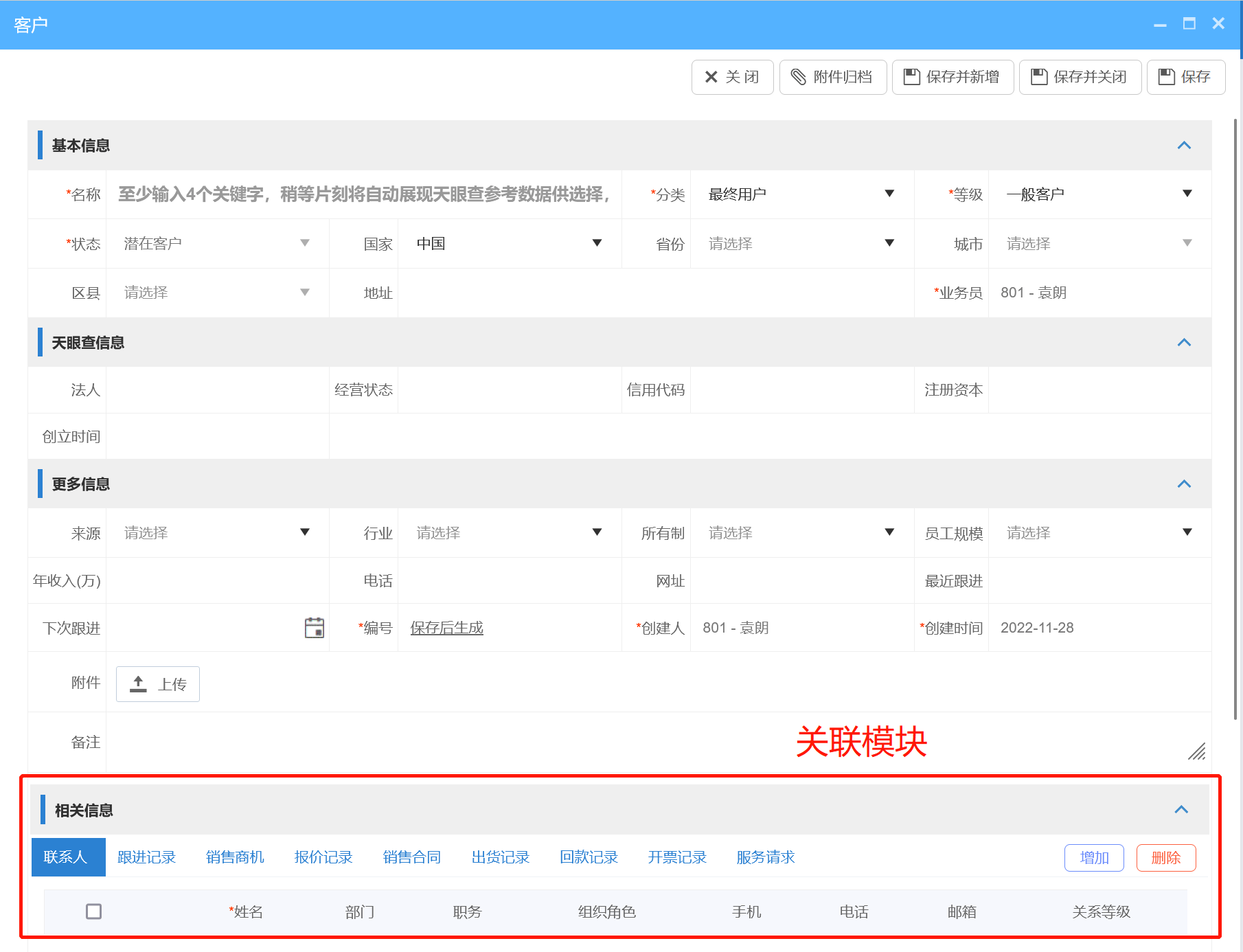Image resolution: width=1243 pixels, height=952 pixels.
Task: Click the 名称 input field
Action: (364, 194)
